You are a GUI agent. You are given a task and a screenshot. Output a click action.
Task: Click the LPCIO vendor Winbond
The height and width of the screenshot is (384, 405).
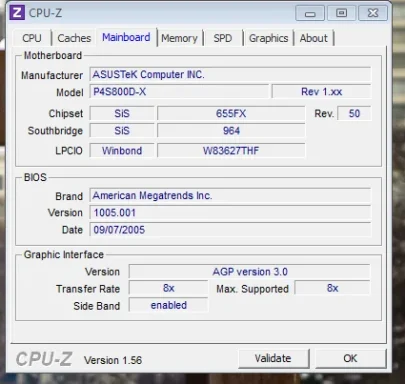point(122,151)
